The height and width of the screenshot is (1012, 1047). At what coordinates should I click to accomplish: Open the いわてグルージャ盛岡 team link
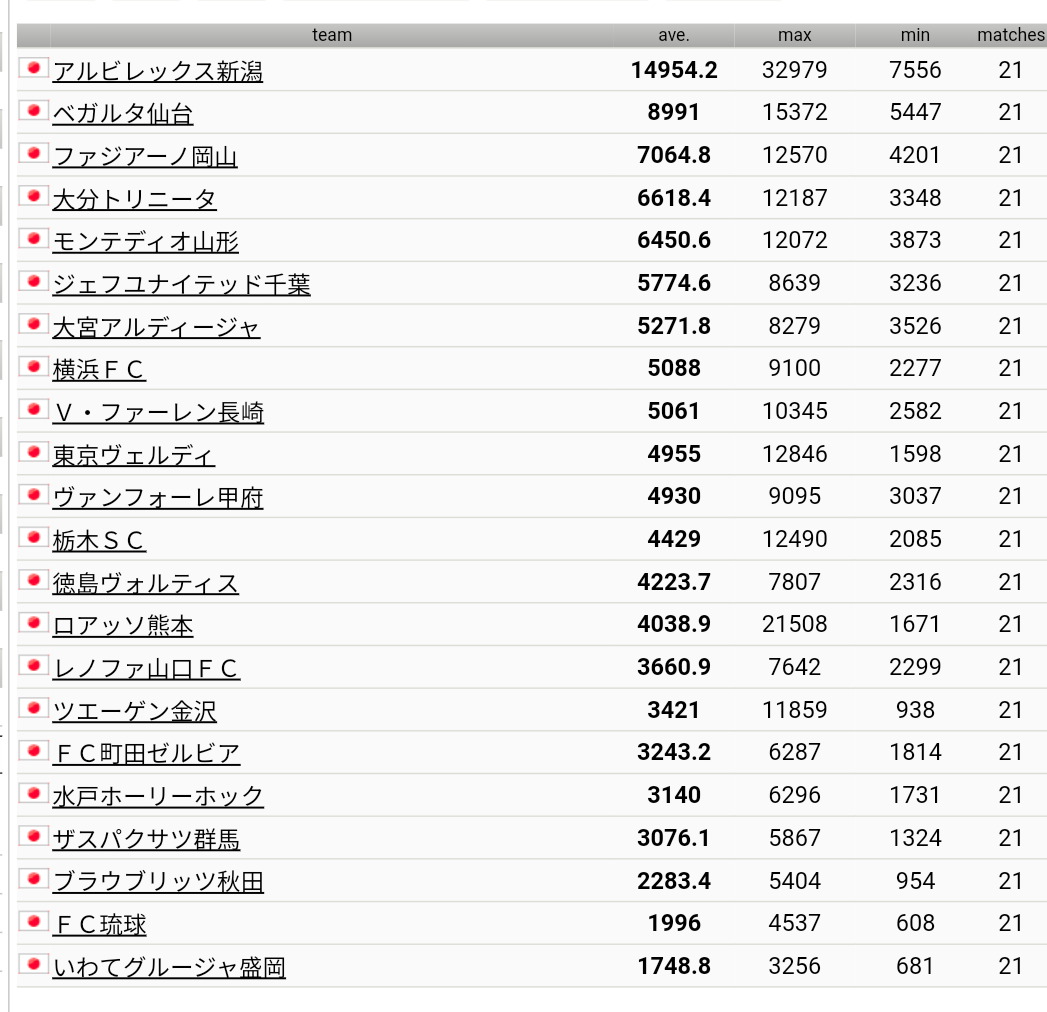point(169,967)
